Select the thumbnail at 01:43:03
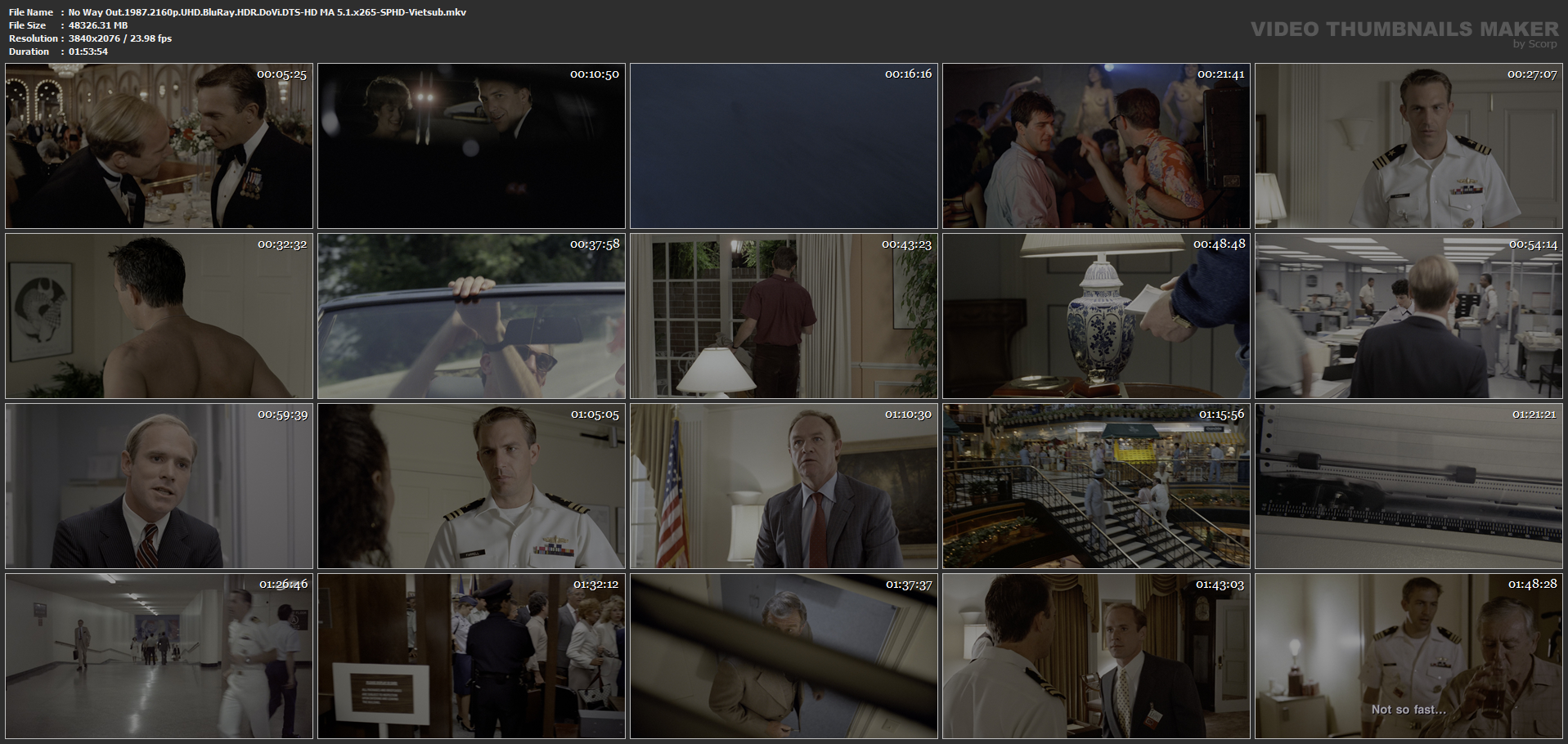Image resolution: width=1568 pixels, height=744 pixels. [1096, 657]
